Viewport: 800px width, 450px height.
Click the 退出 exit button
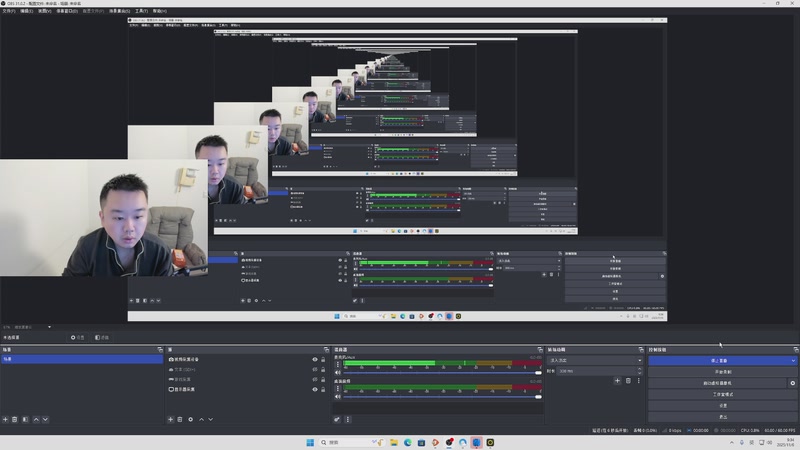[722, 417]
